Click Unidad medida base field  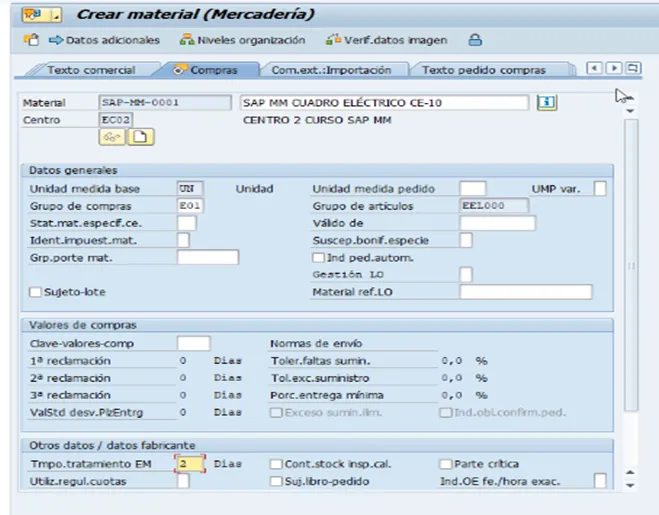[x=190, y=188]
